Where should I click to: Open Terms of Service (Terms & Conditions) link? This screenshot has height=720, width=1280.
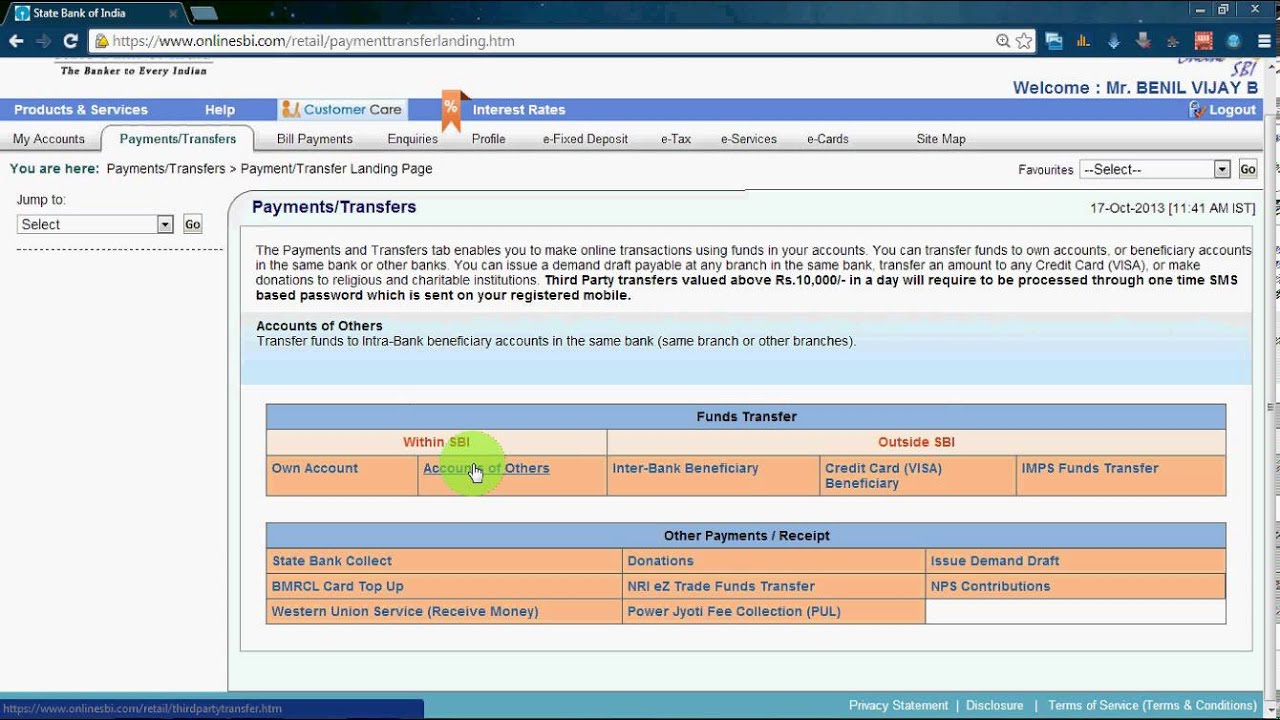1153,705
